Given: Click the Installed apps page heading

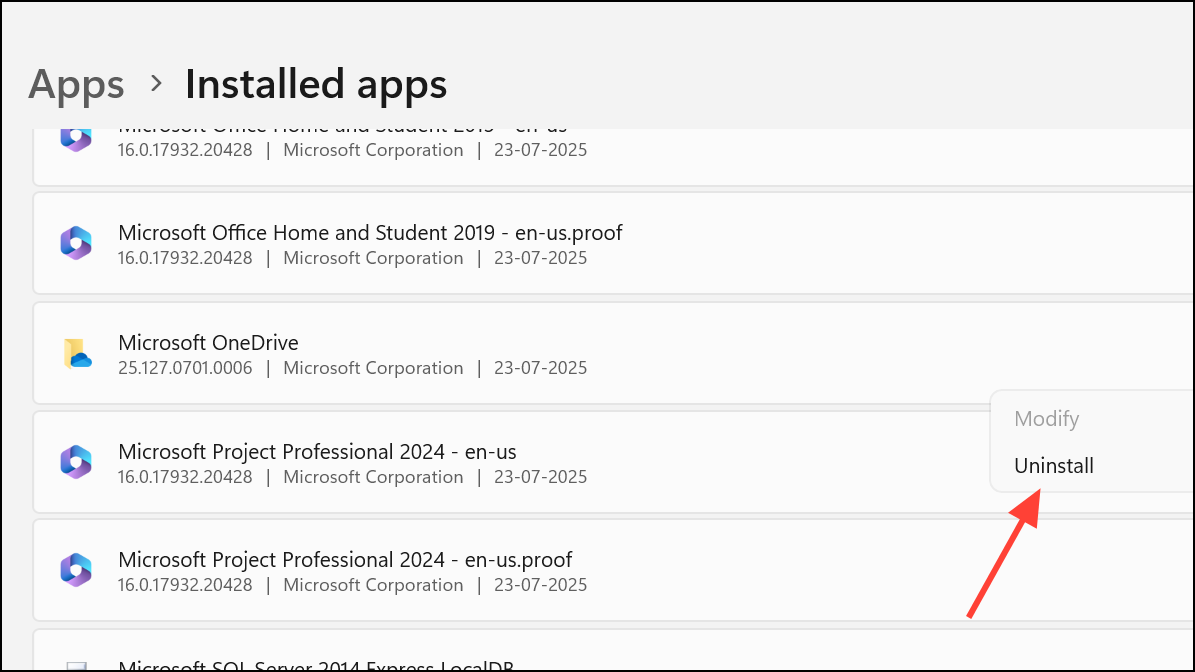Looking at the screenshot, I should coord(316,84).
